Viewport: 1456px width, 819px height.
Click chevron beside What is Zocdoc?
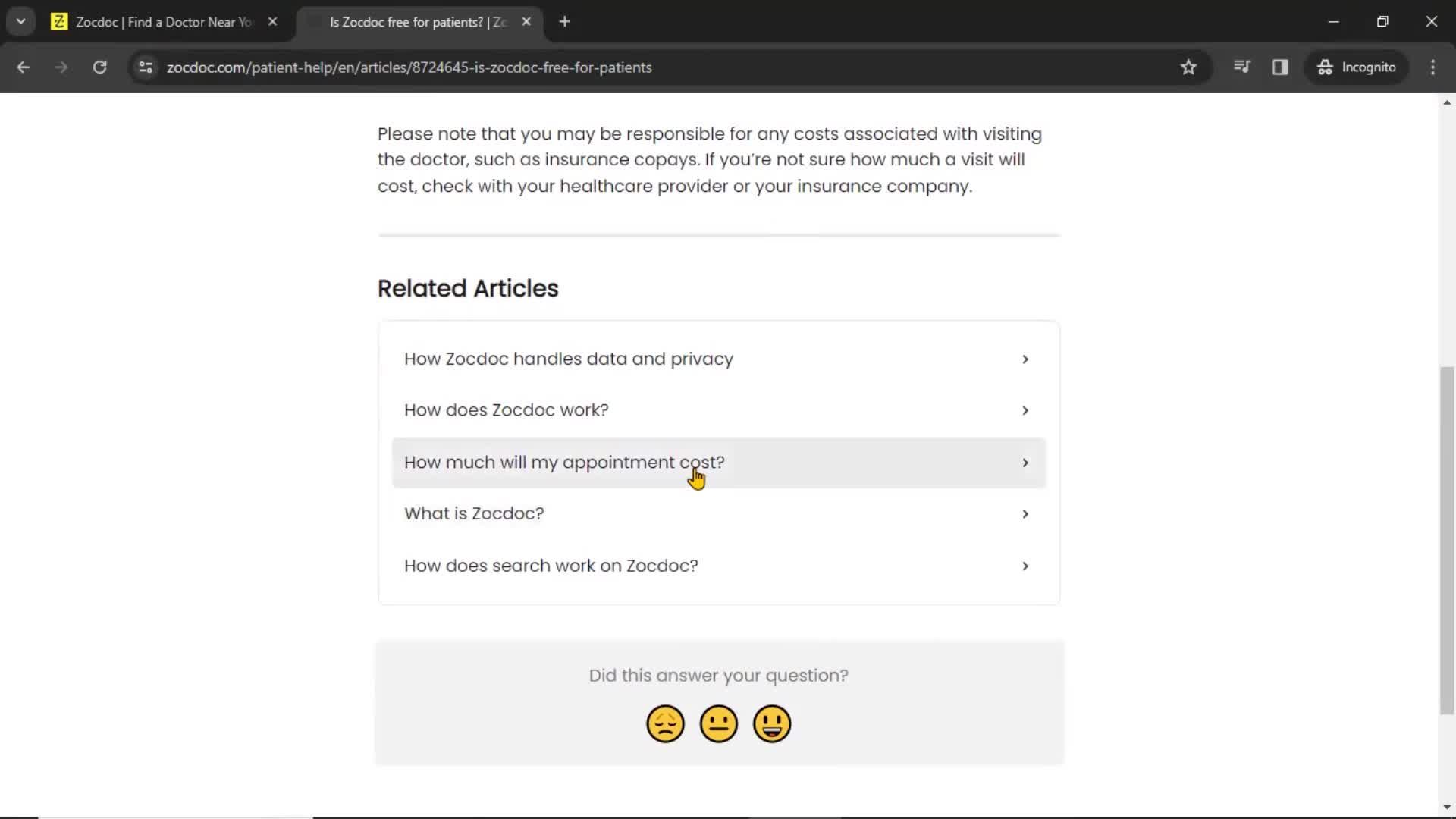pos(1025,514)
